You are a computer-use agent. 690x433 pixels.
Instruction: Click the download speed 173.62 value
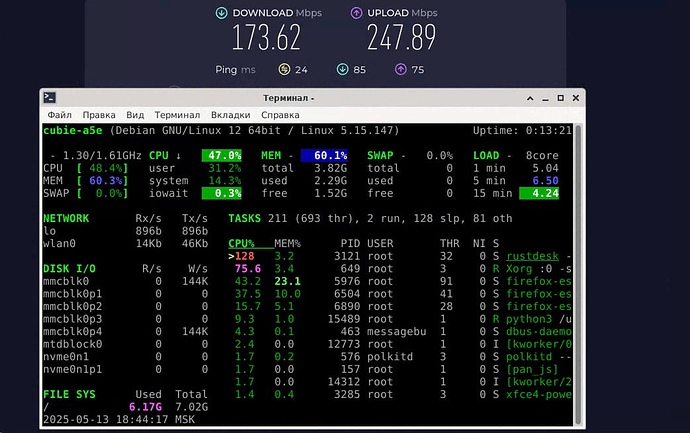coord(266,37)
